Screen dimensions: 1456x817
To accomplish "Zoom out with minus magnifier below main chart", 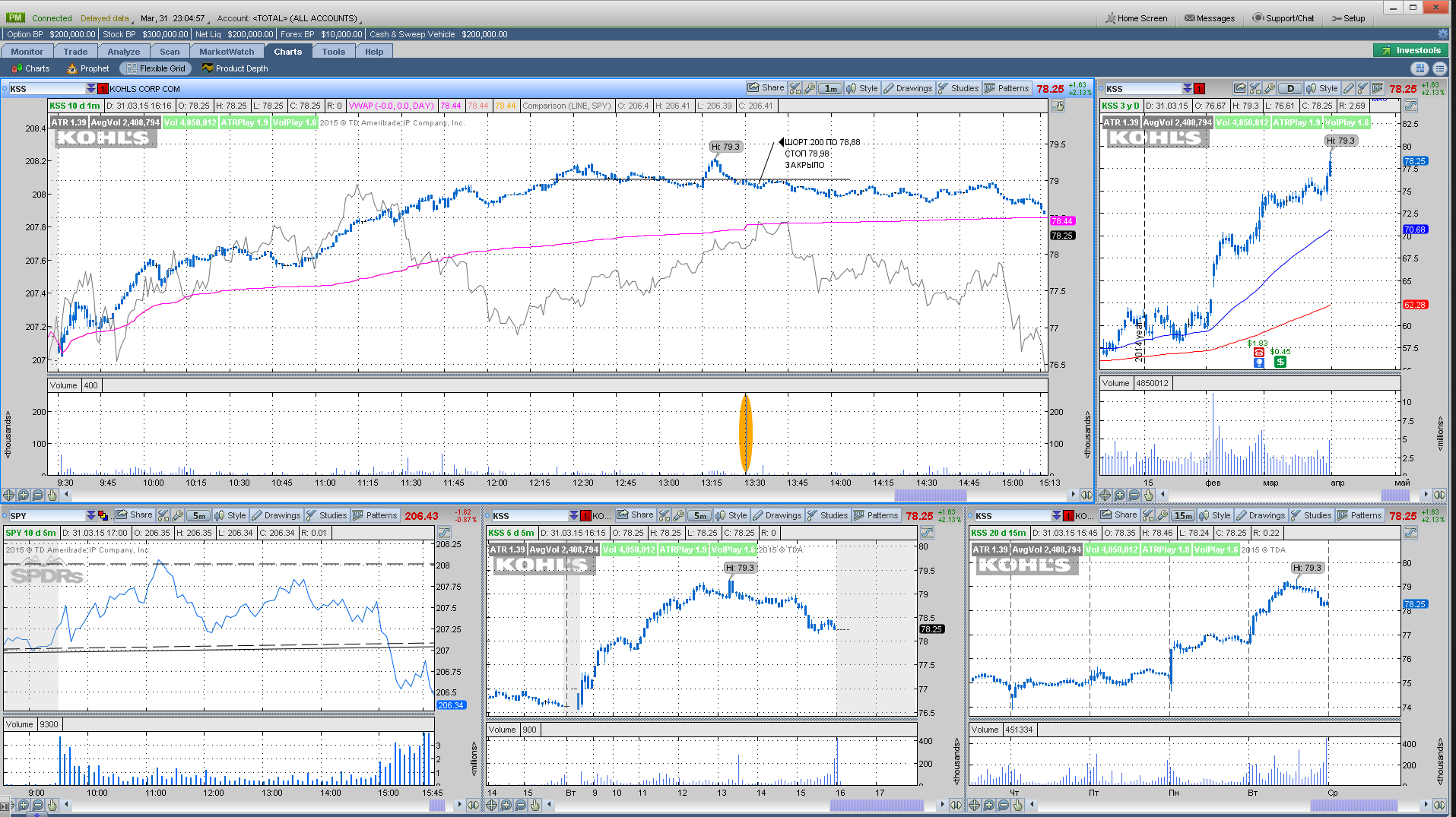I will [x=38, y=495].
